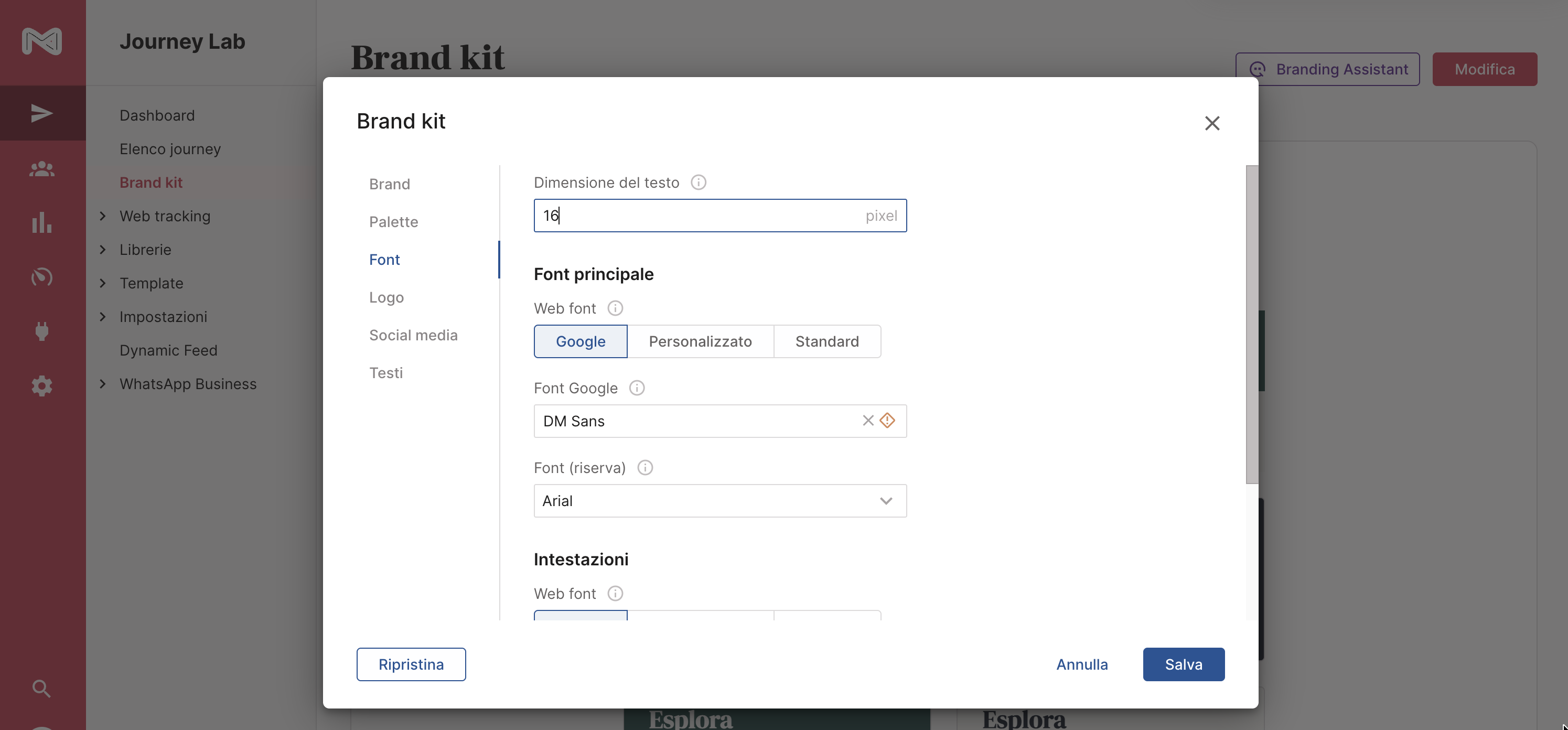The image size is (1568, 730).
Task: Choose the Standard web font option
Action: (x=826, y=341)
